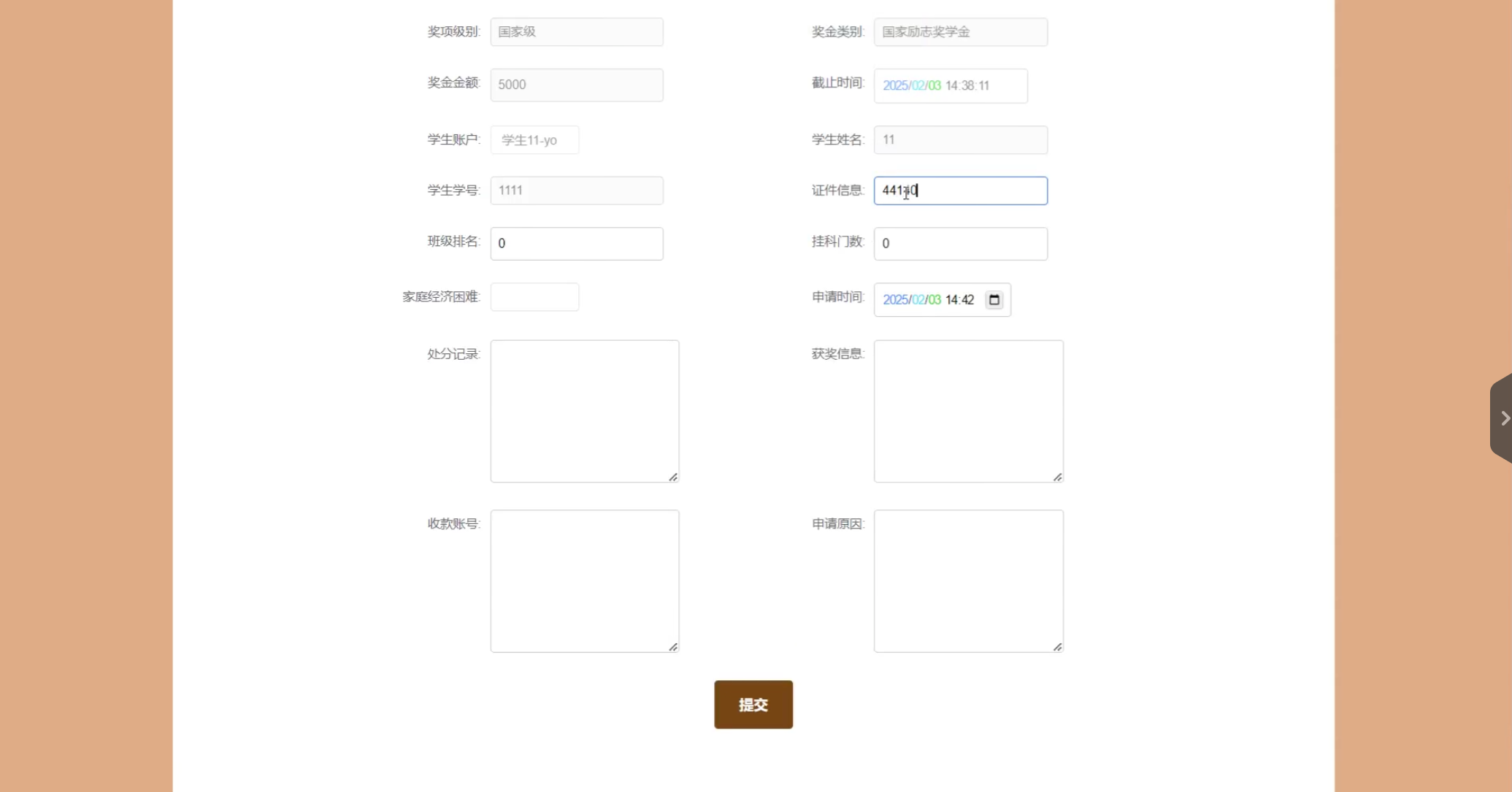
Task: Open the 学生账户 dropdown field
Action: 534,140
